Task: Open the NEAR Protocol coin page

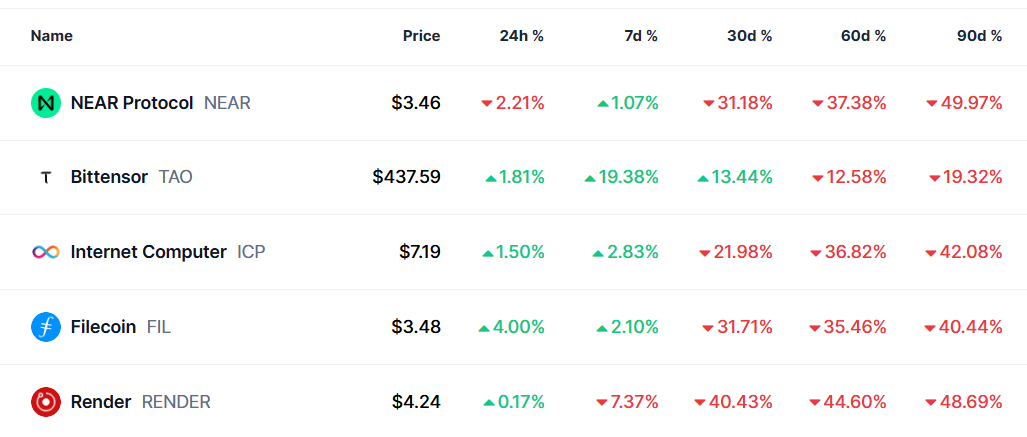Action: (132, 103)
